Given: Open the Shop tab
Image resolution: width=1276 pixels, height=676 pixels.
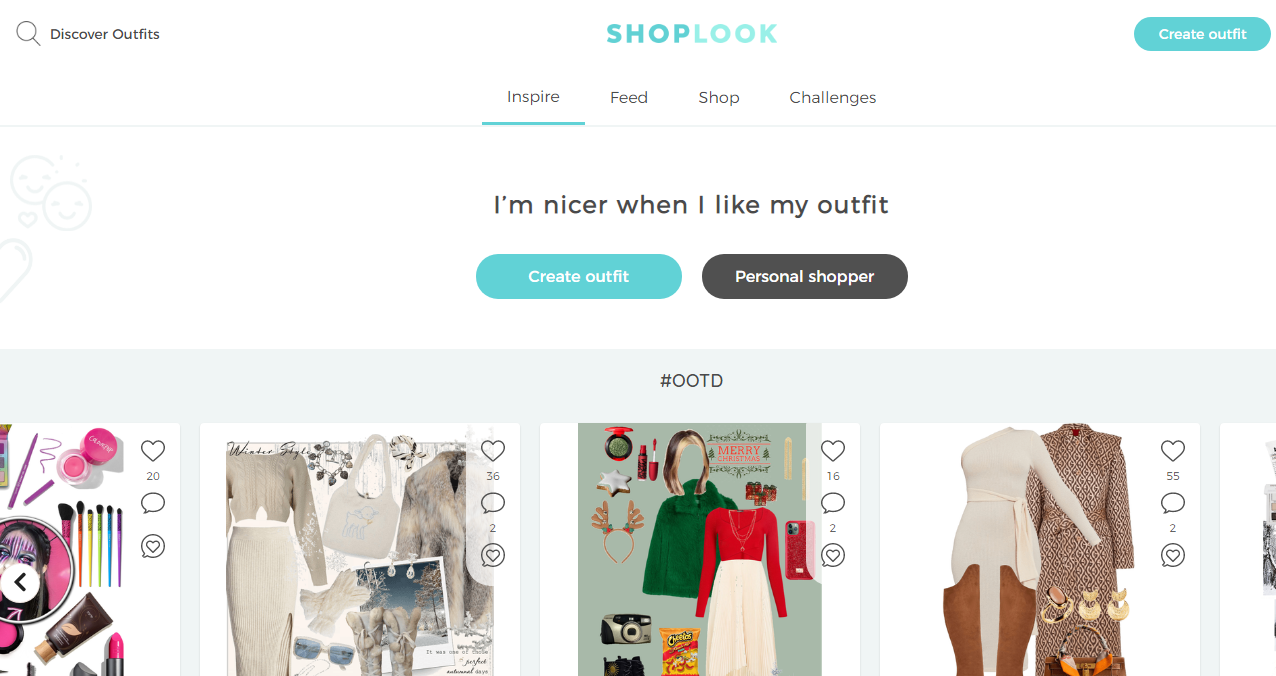Looking at the screenshot, I should [x=719, y=98].
